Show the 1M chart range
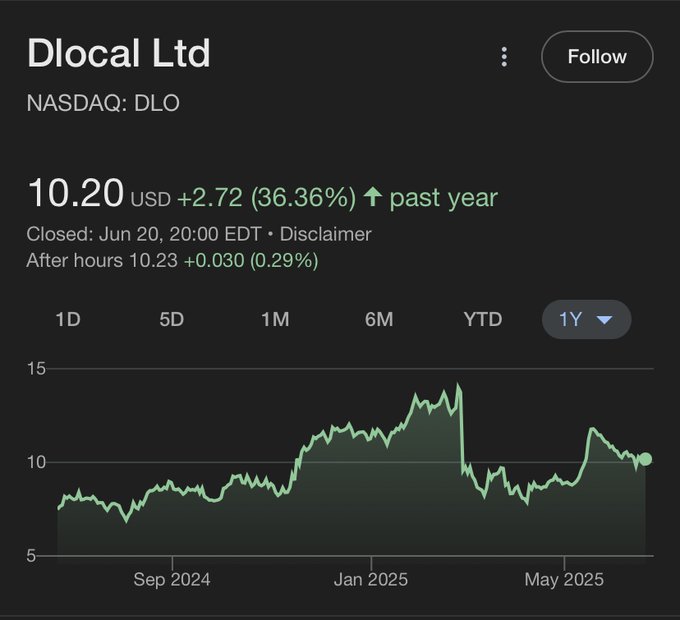Viewport: 680px width, 620px height. coord(275,320)
